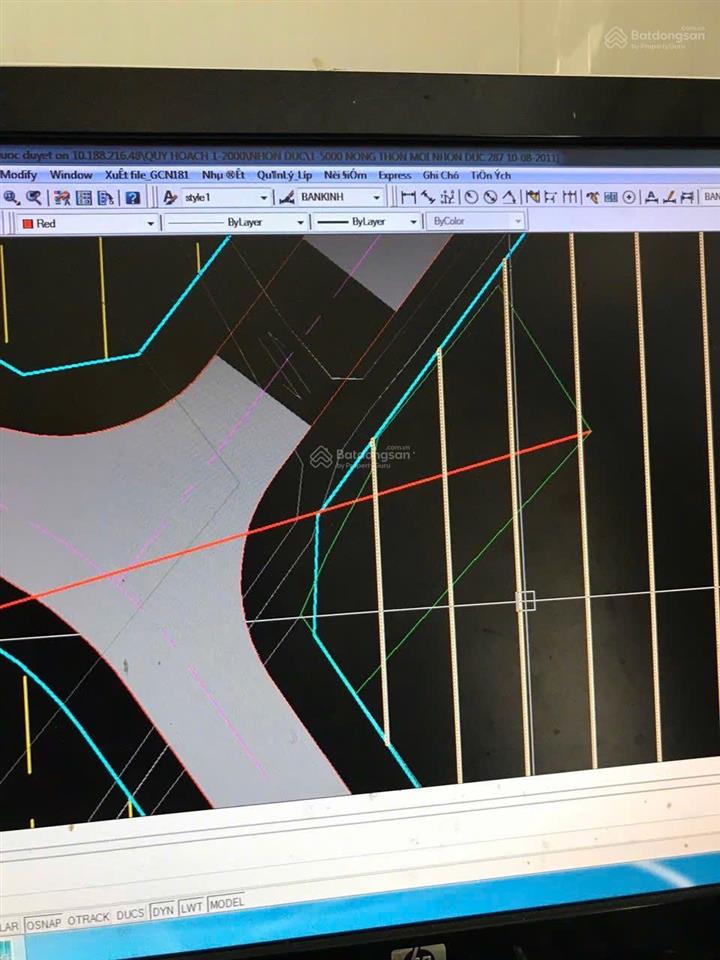Viewport: 720px width, 960px height.
Task: Open the Help question mark icon
Action: pyautogui.click(x=132, y=198)
